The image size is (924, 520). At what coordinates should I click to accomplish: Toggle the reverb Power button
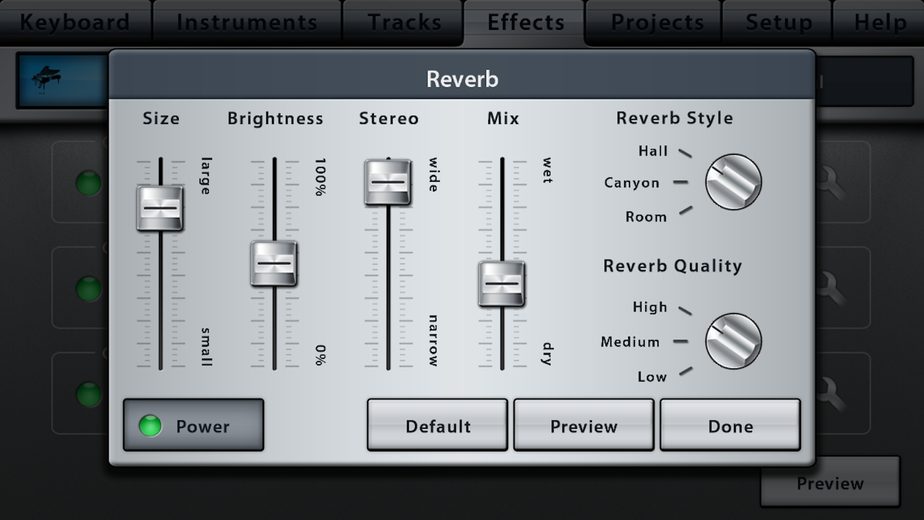pos(193,425)
